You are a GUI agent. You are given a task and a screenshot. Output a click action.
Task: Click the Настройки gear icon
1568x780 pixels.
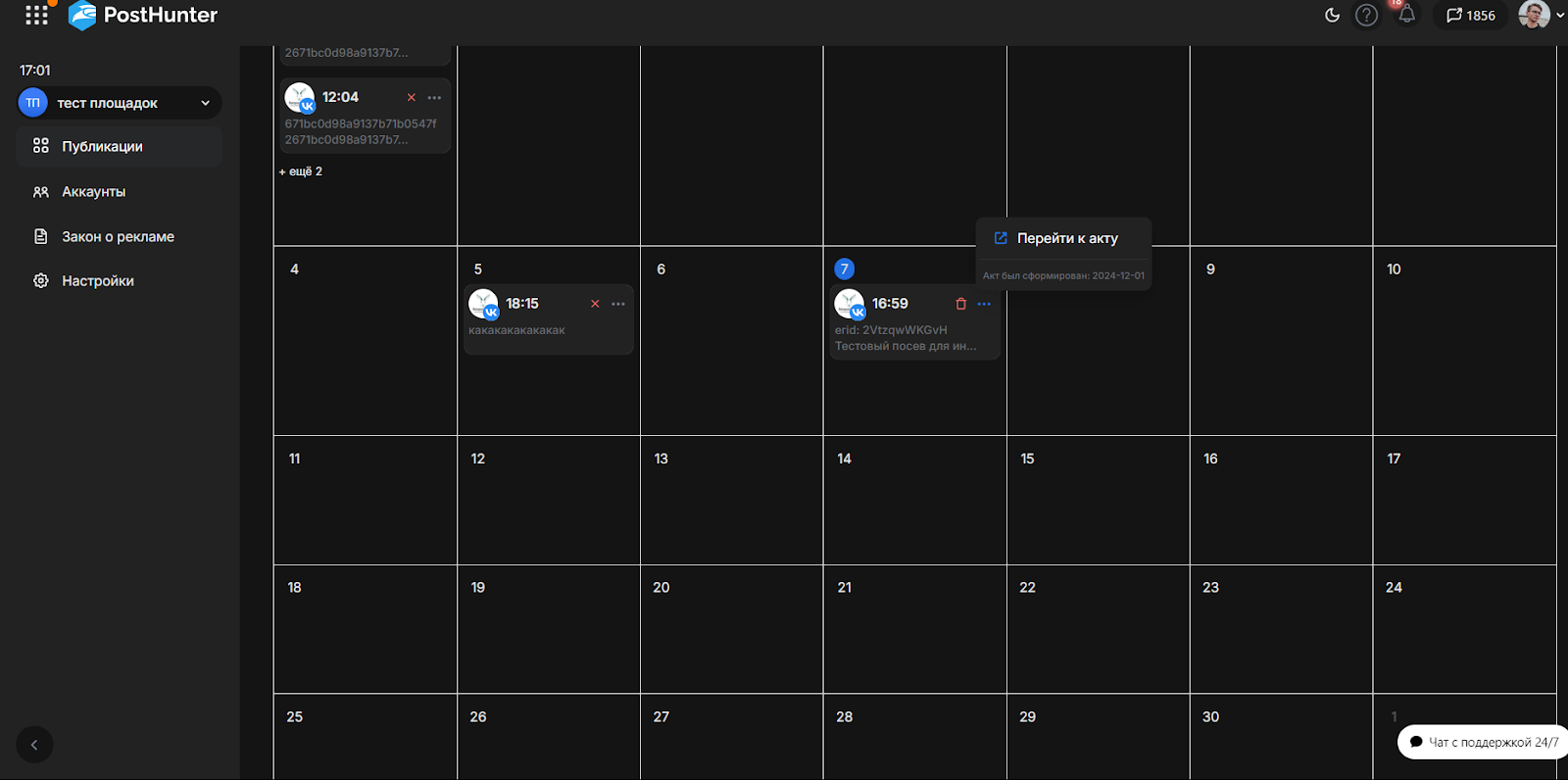coord(40,280)
